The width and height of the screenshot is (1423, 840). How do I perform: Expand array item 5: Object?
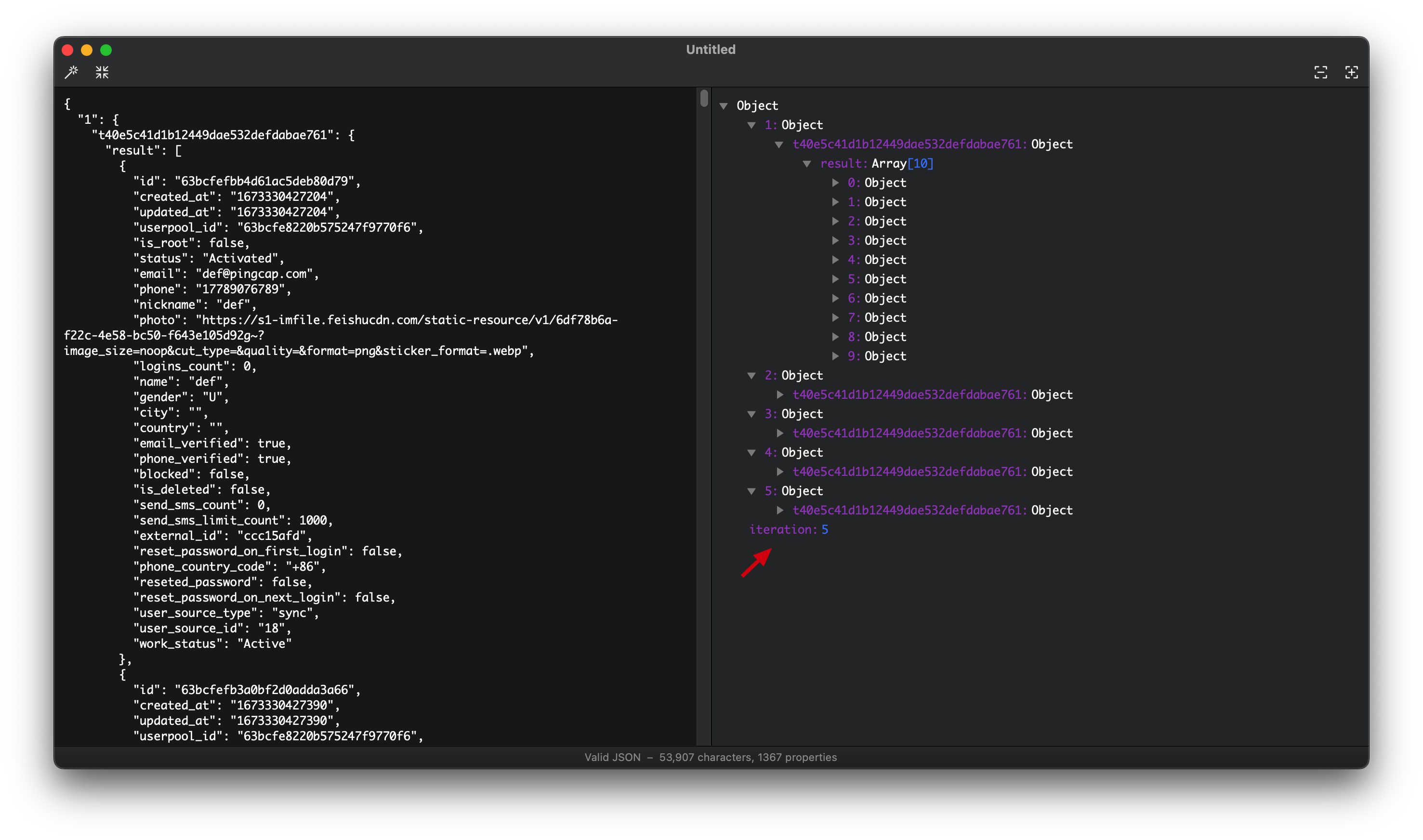835,279
